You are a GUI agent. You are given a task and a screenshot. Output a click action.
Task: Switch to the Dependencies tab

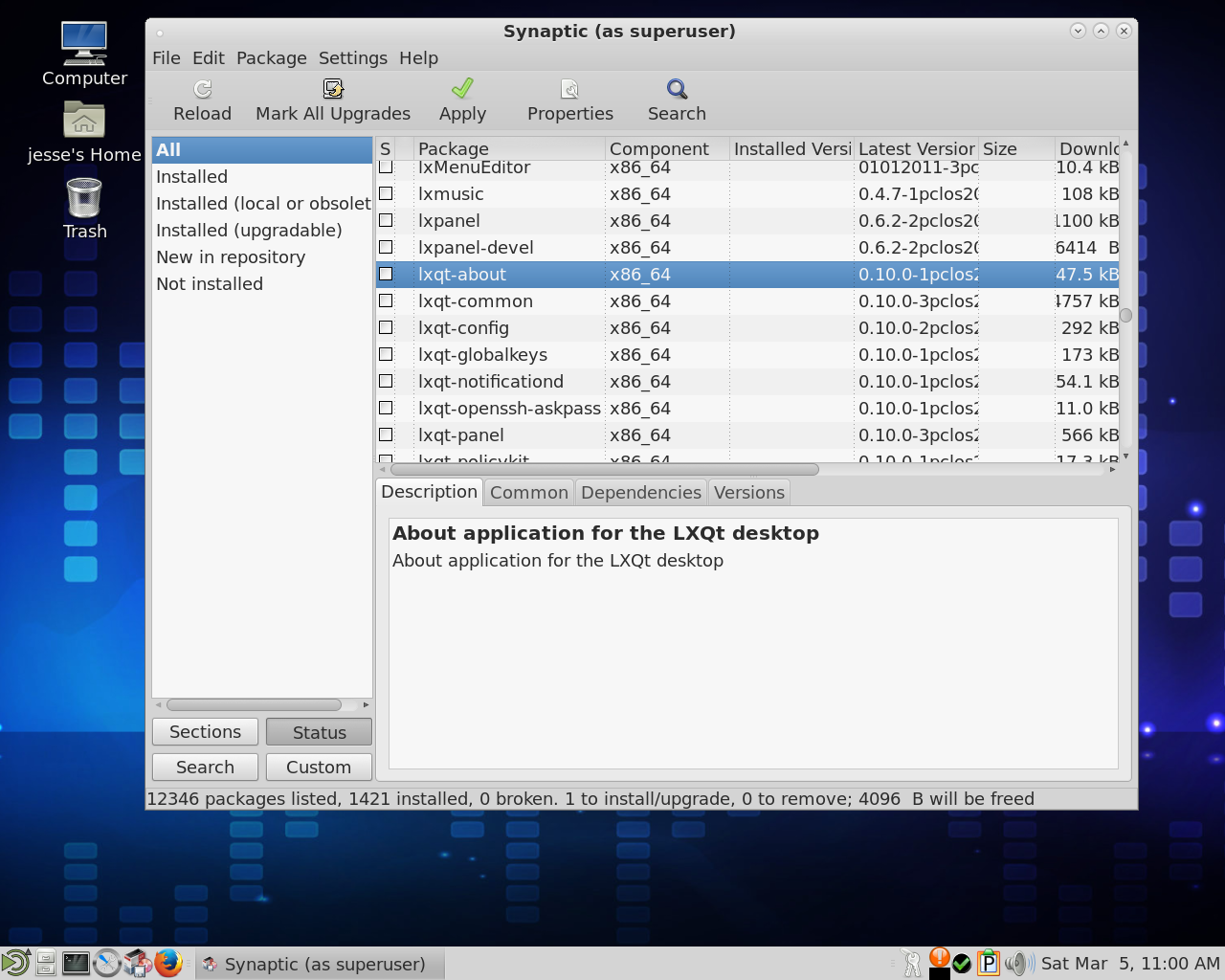(x=641, y=492)
